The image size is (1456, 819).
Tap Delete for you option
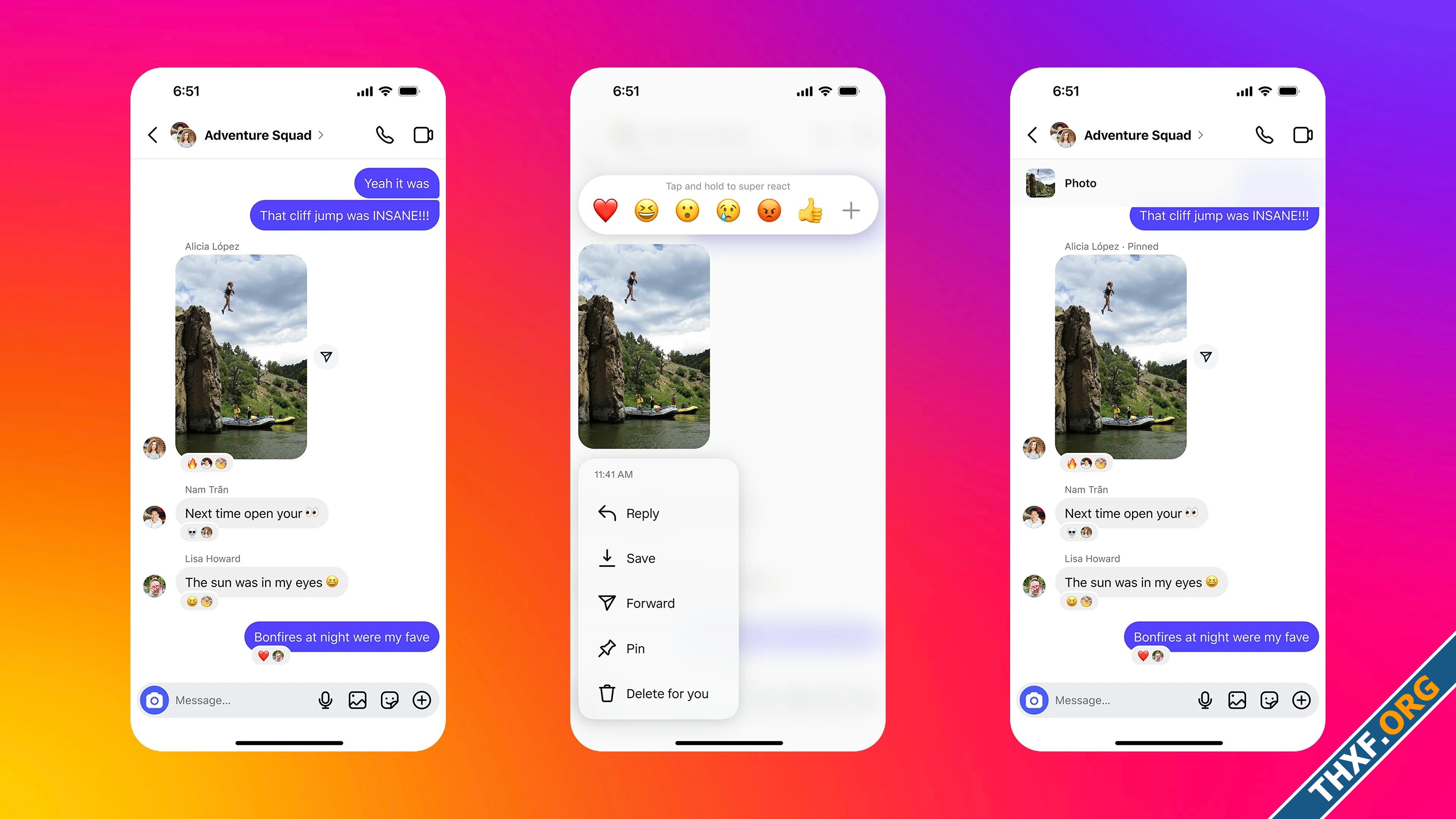tap(667, 693)
